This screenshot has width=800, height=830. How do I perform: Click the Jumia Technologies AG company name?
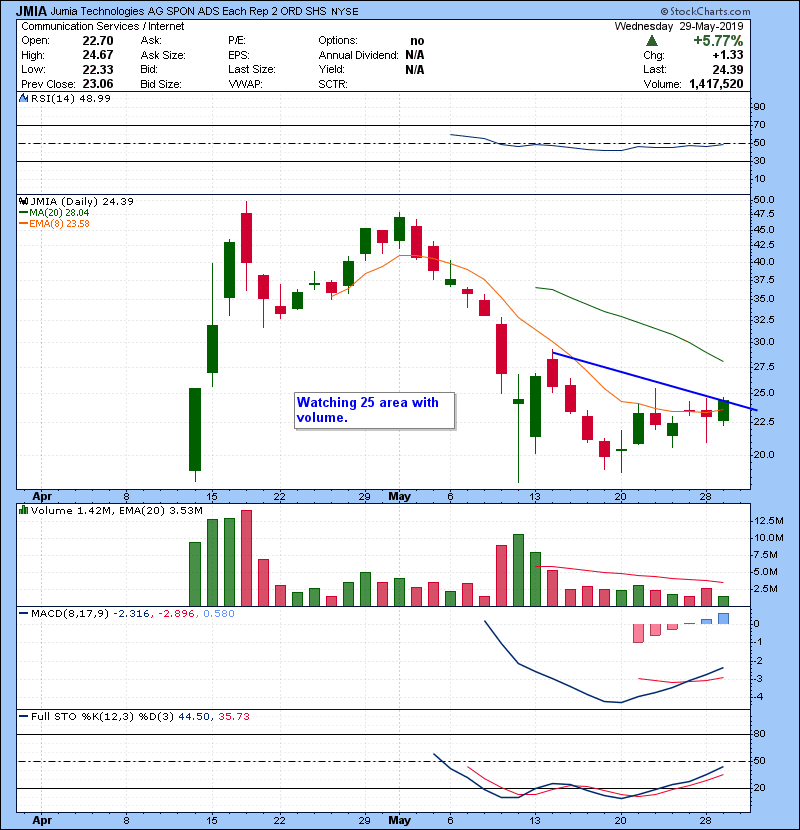coord(189,11)
